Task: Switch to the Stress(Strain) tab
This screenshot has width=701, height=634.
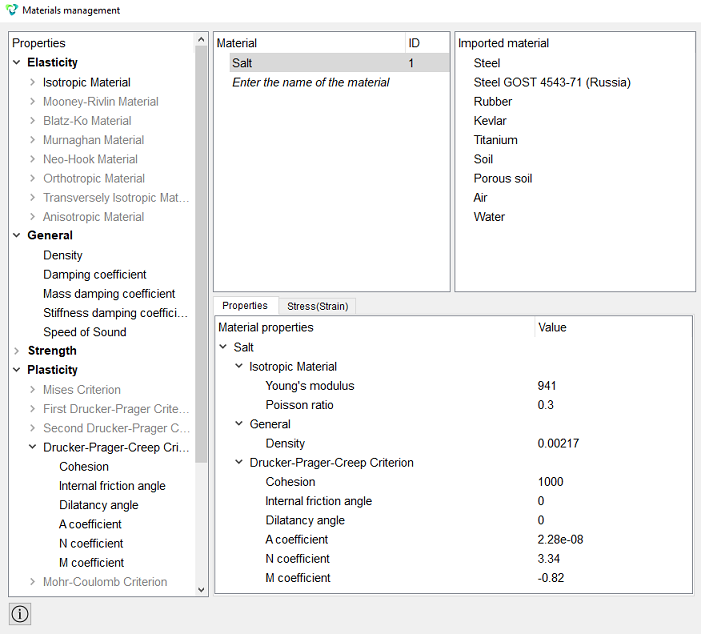Action: pos(317,306)
